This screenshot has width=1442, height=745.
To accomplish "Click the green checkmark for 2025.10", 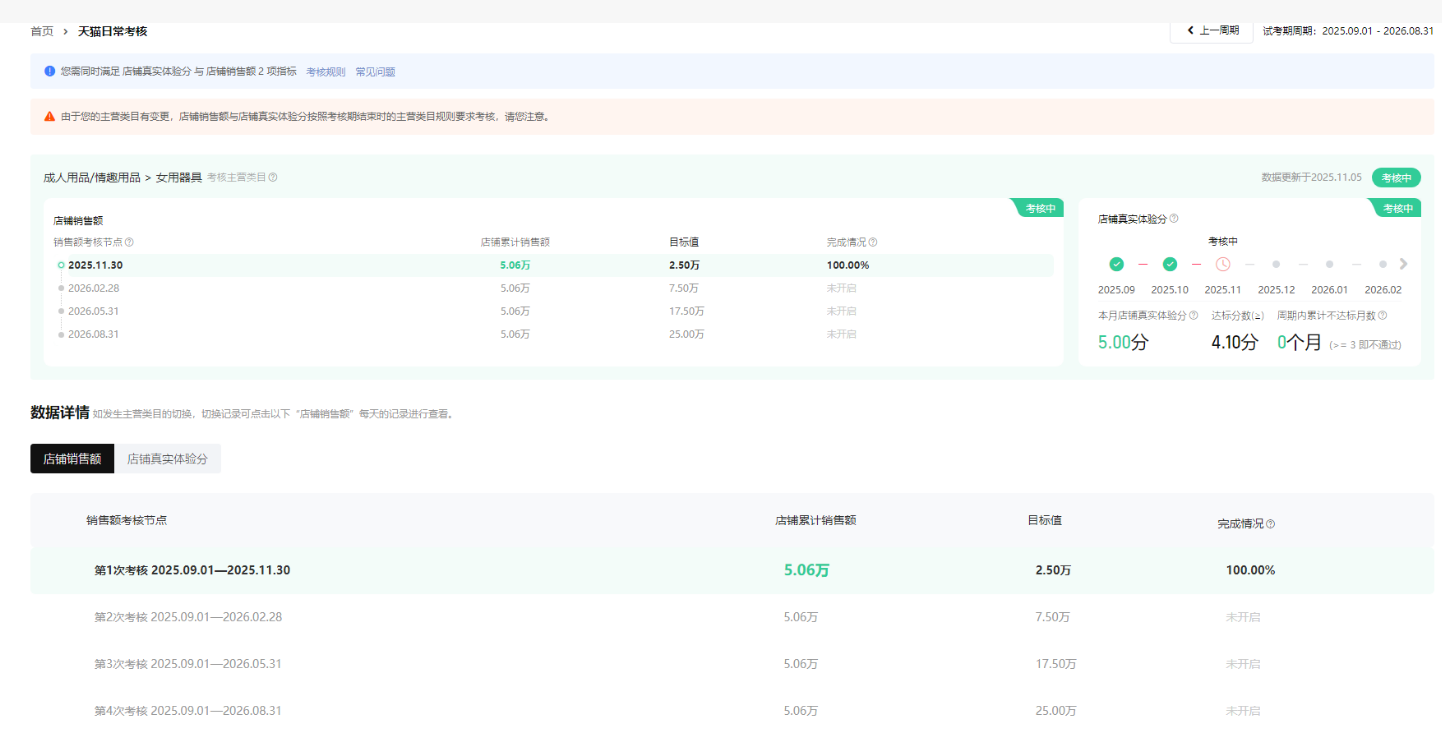I will coord(1169,264).
